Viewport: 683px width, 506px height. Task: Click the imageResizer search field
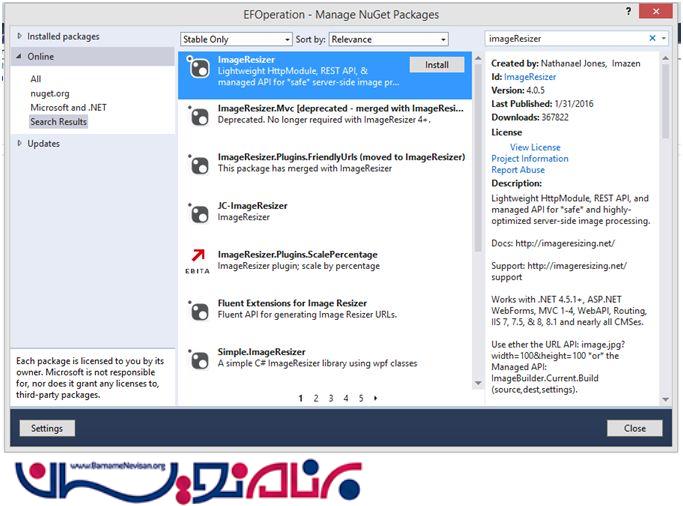pyautogui.click(x=565, y=38)
